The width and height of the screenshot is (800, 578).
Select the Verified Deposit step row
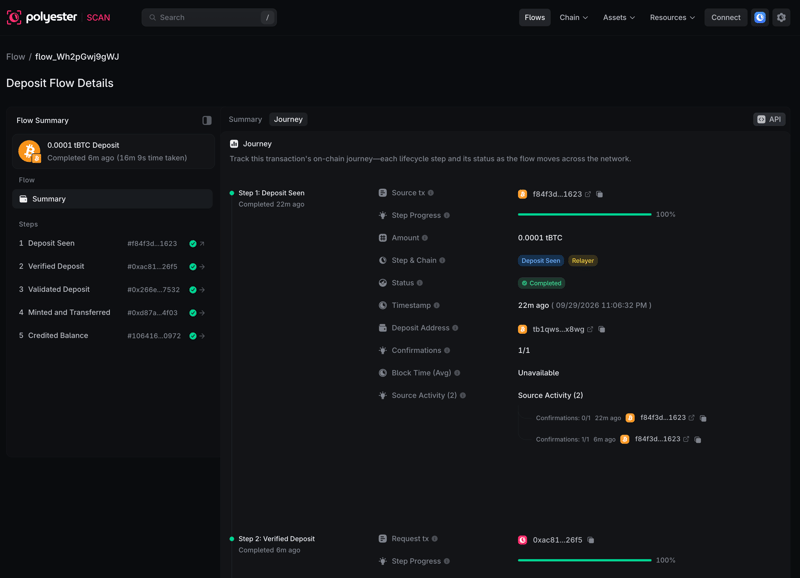[112, 266]
